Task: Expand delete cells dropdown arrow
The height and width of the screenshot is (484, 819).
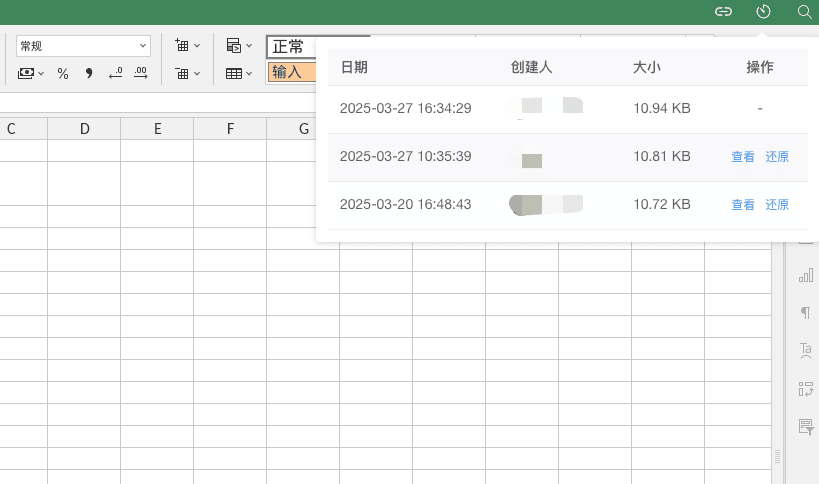Action: pos(197,74)
